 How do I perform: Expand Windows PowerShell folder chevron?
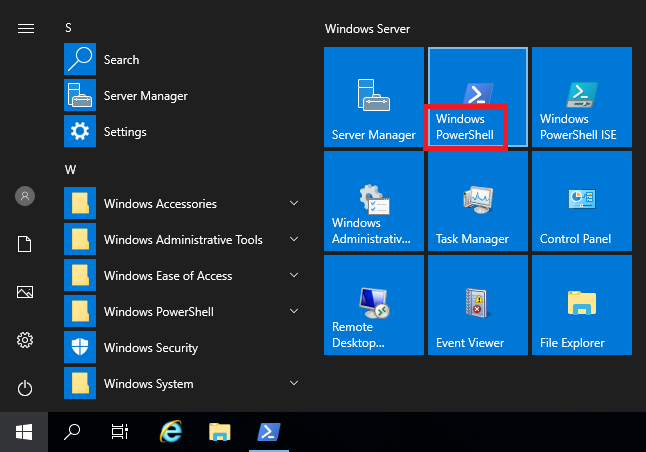coord(294,311)
